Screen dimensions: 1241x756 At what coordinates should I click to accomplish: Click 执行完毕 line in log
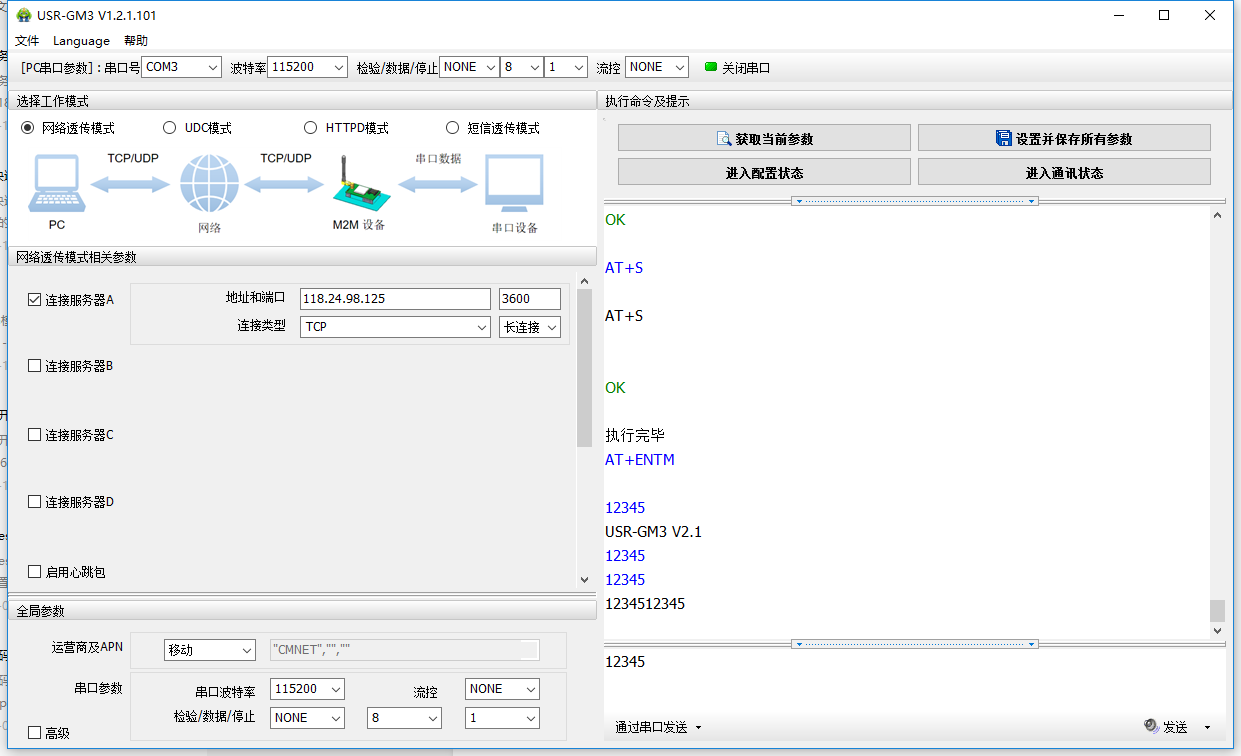(635, 436)
